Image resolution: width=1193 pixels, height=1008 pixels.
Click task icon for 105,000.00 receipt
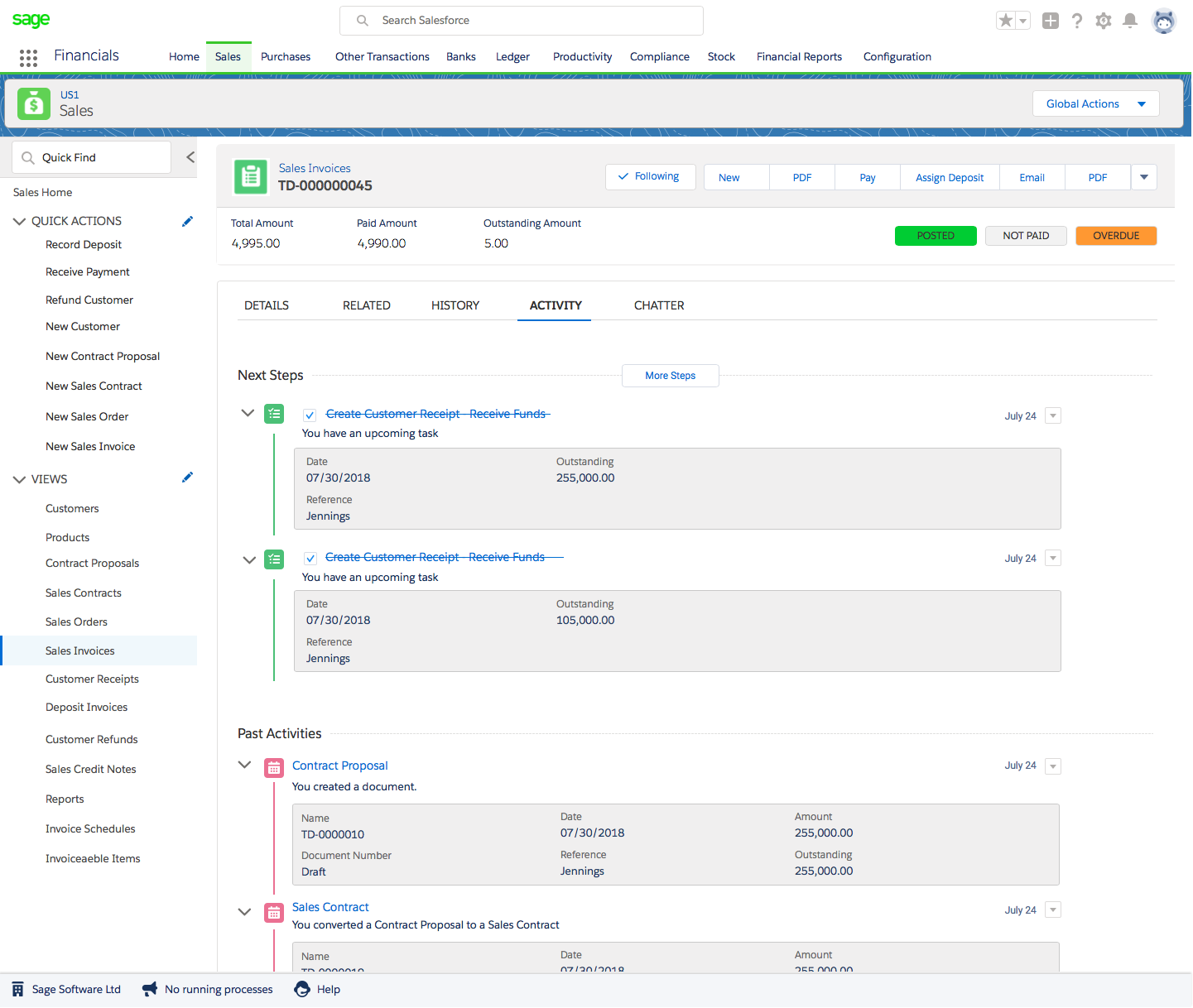click(274, 559)
